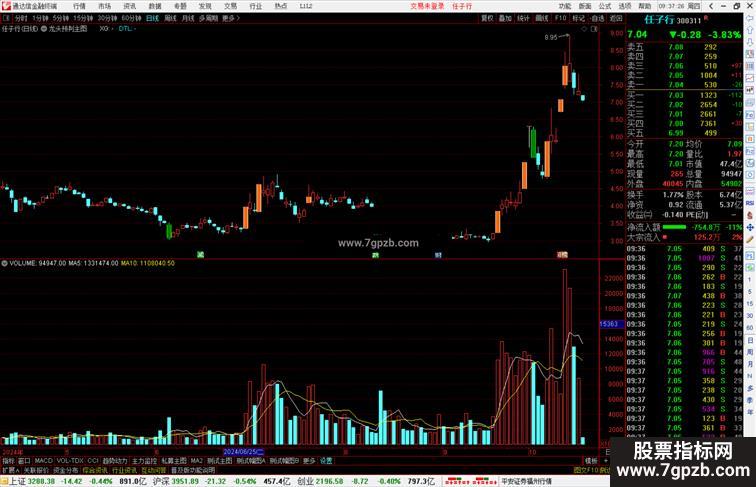Expand the 更多 periods chevron
Viewport: 756px width, 487px height.
point(231,18)
